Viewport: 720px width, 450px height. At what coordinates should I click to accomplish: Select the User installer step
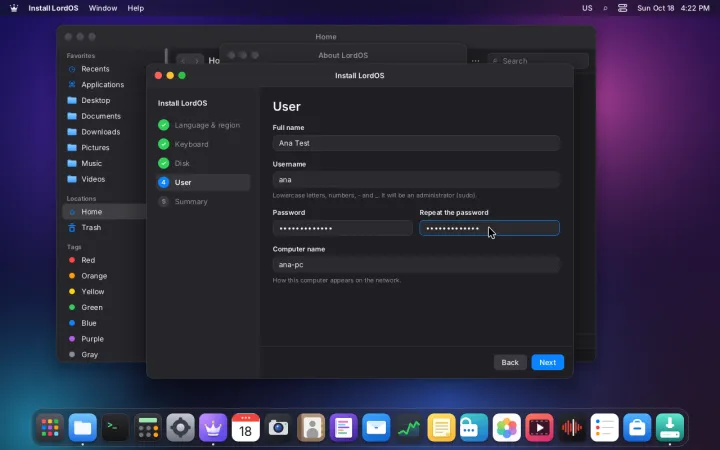[203, 182]
